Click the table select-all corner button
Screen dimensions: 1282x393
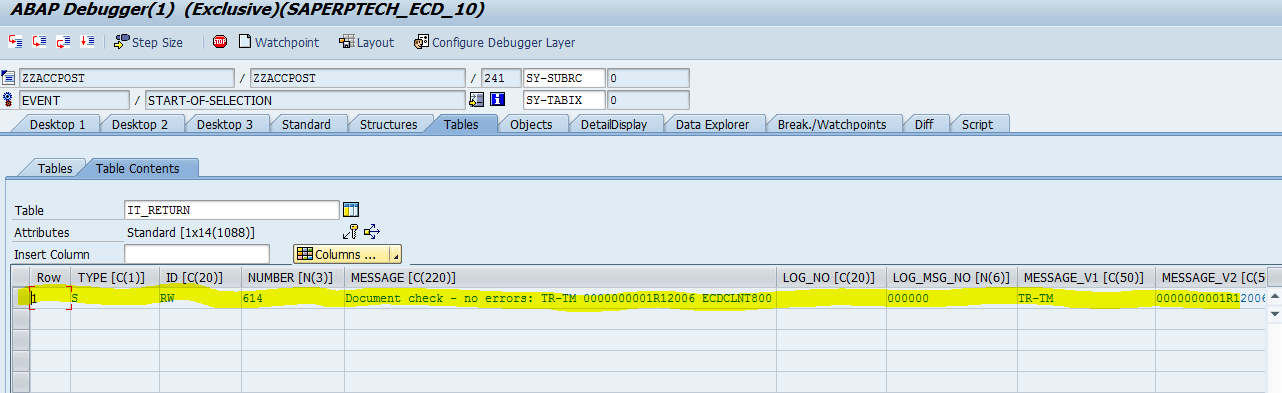20,277
